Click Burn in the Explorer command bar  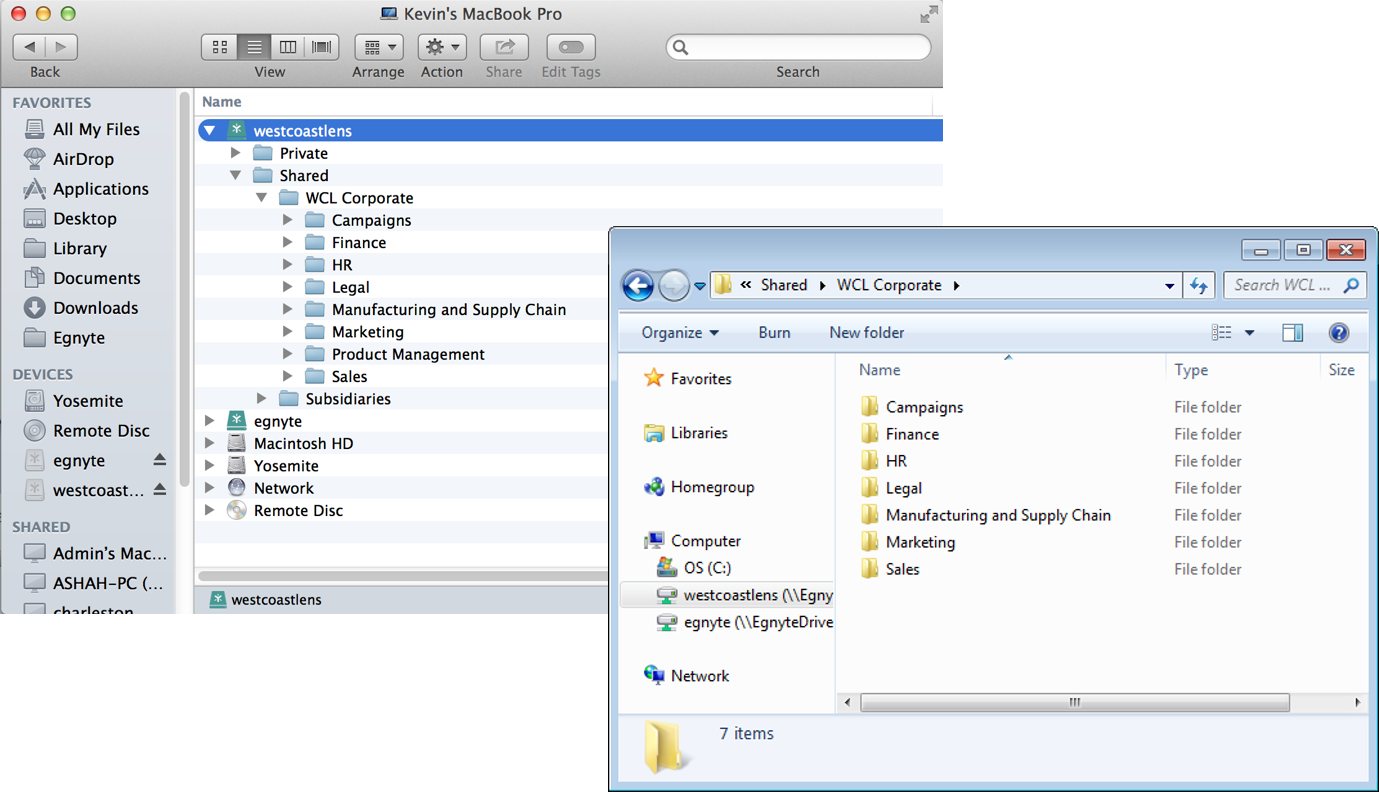[774, 331]
